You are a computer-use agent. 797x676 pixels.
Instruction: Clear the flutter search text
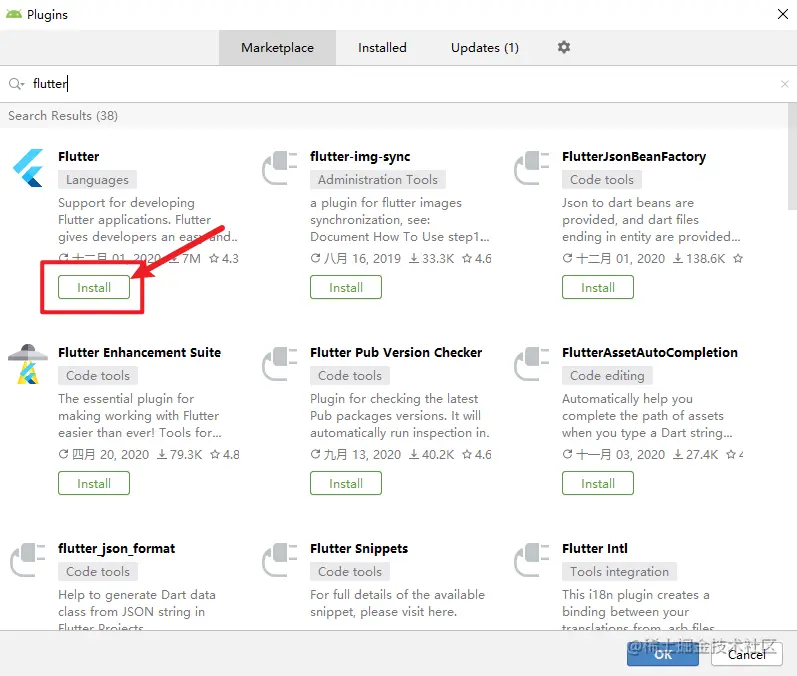pos(784,84)
